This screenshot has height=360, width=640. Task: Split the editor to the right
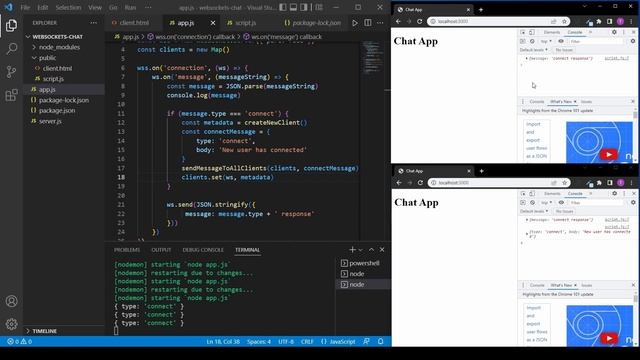[368, 23]
